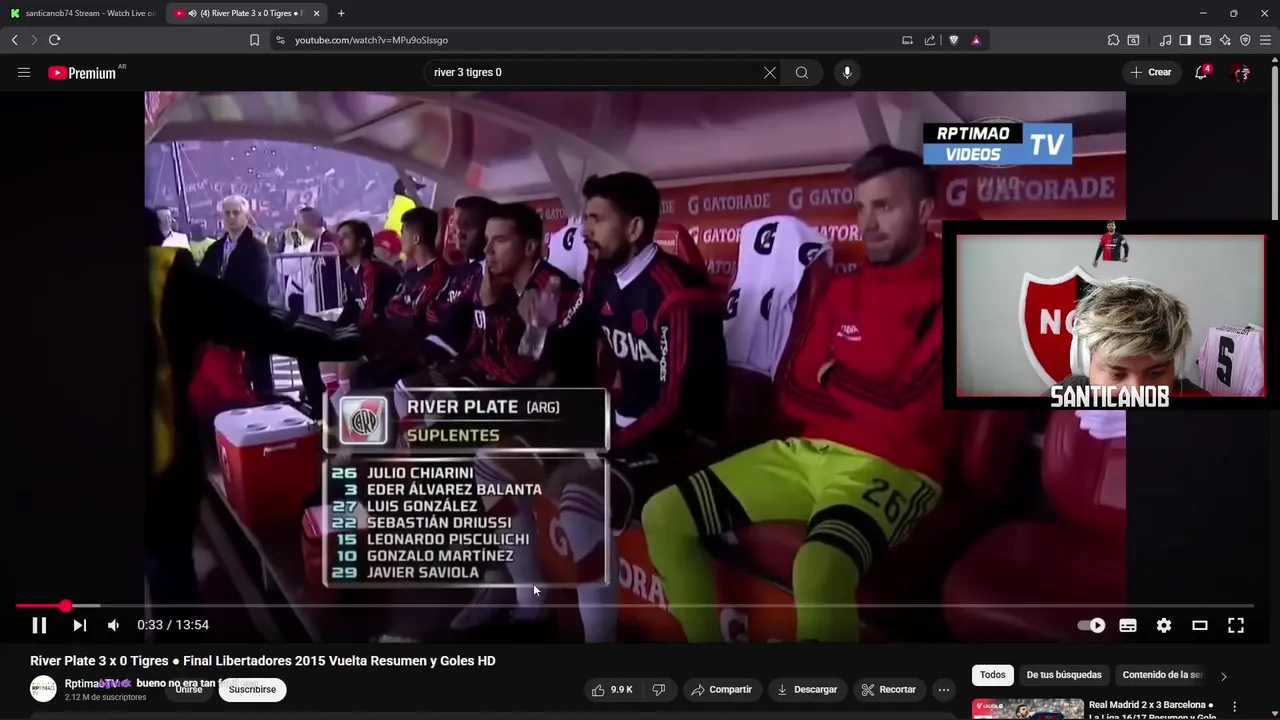Expand more filter chips with right arrow

point(1223,676)
